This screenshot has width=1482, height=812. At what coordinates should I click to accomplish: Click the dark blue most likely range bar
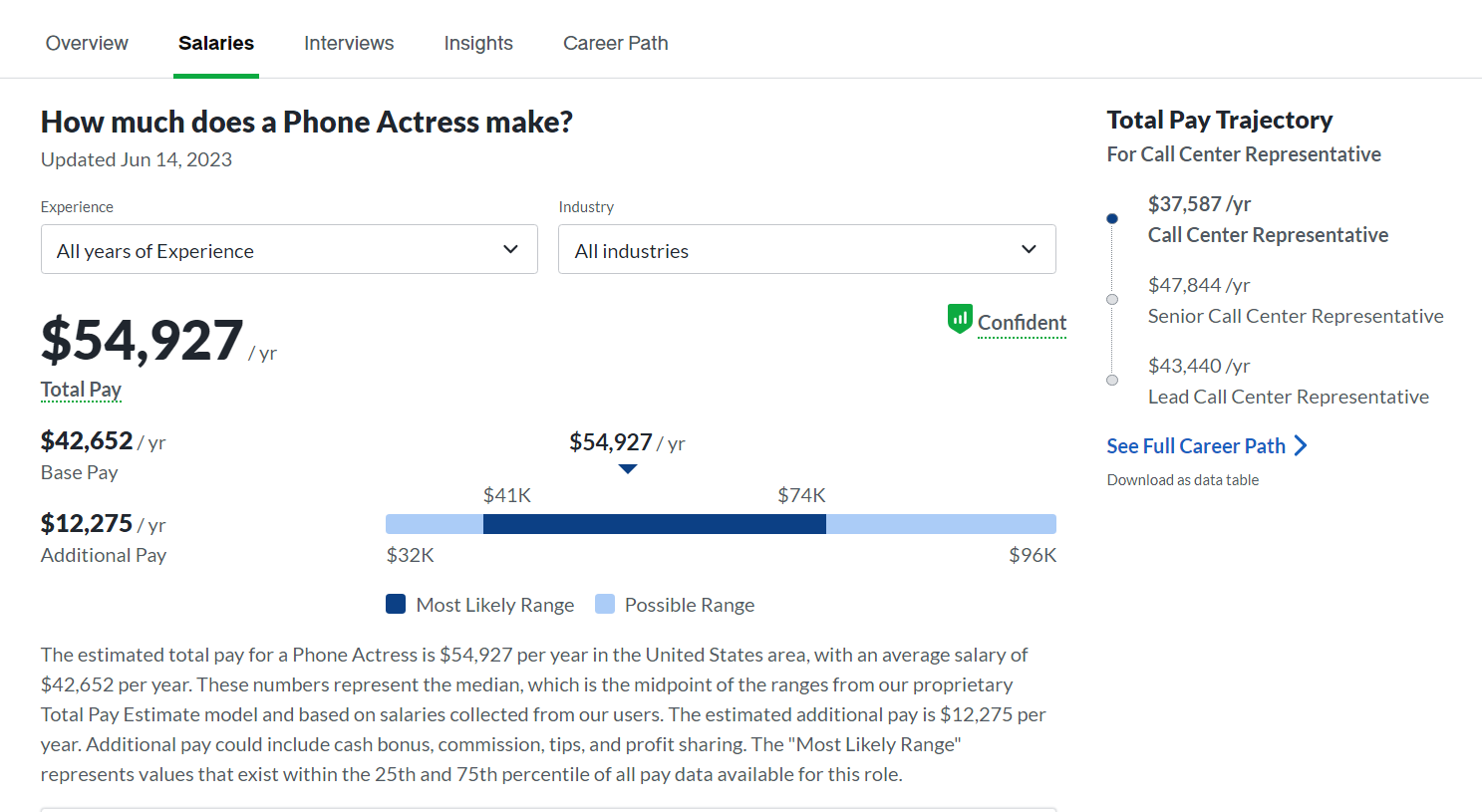654,524
